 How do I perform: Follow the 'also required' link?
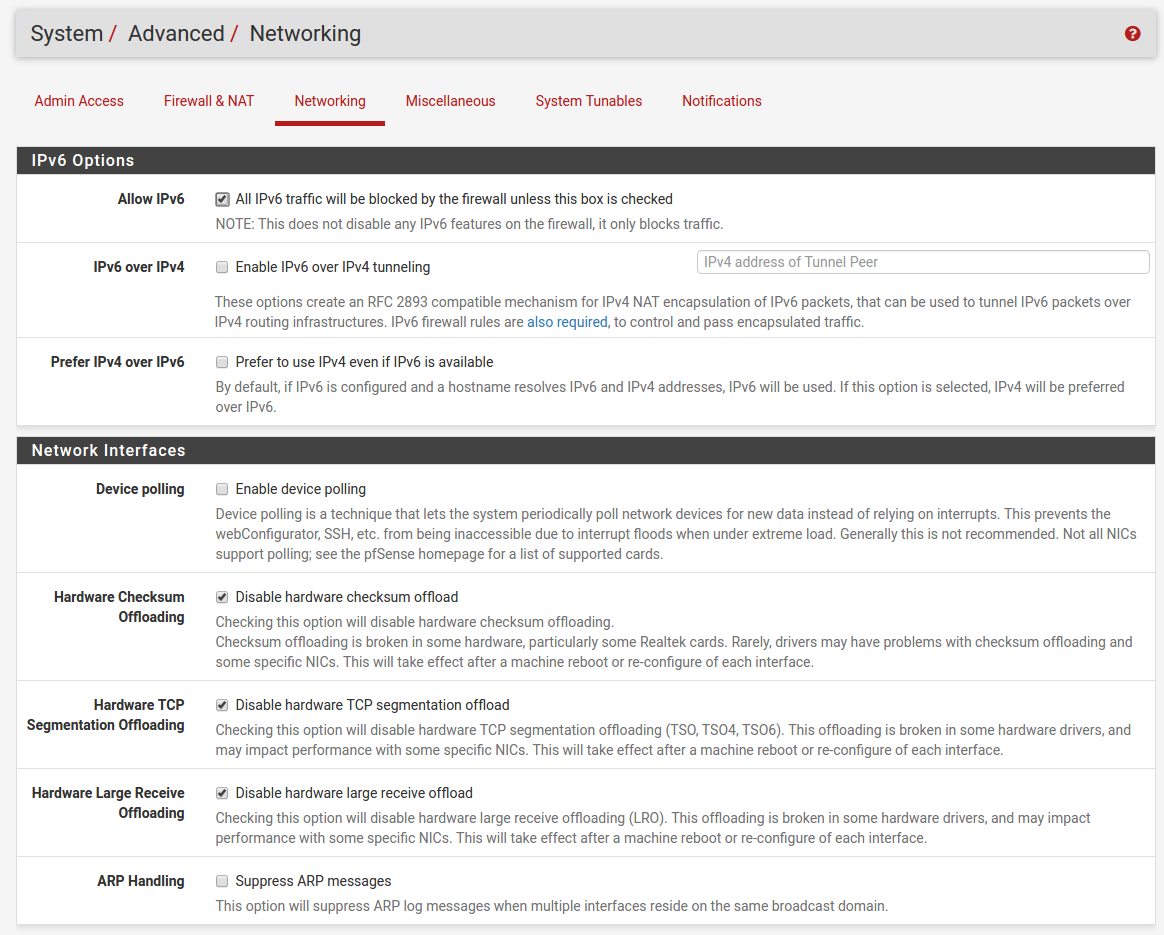click(567, 322)
